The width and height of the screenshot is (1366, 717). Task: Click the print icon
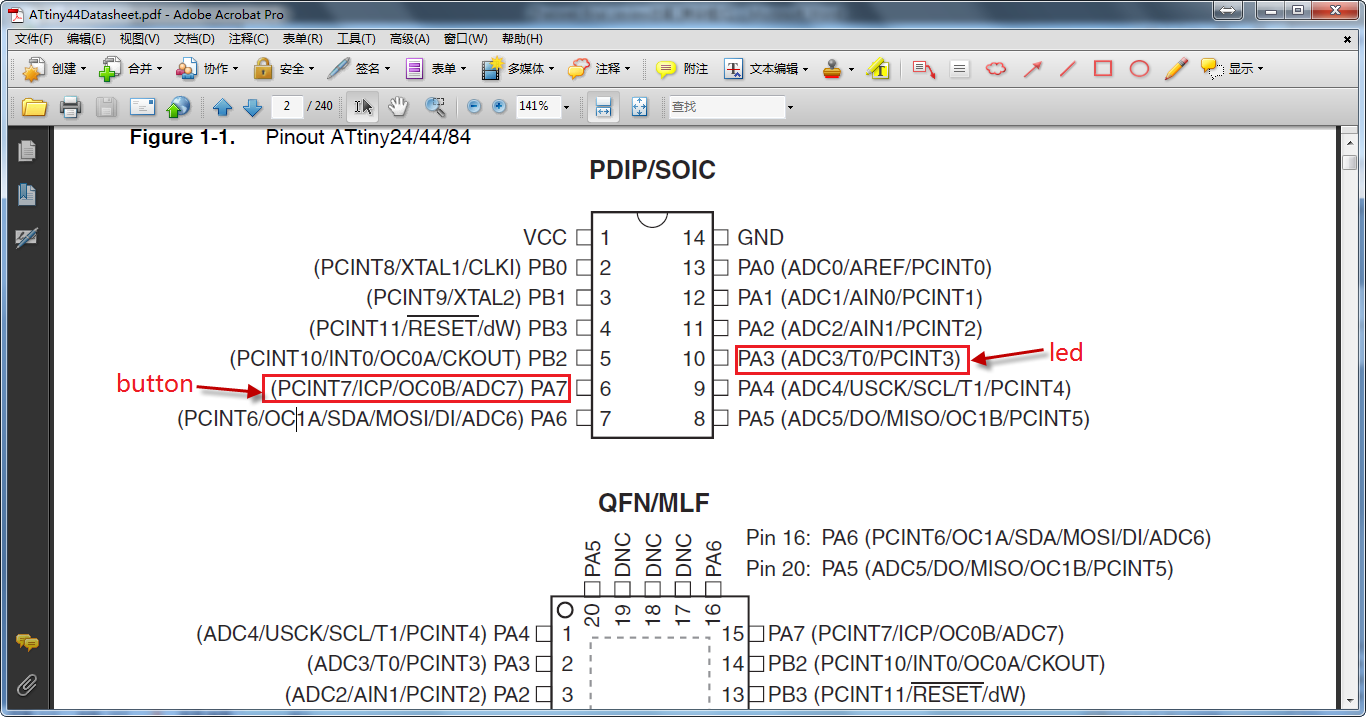click(70, 106)
